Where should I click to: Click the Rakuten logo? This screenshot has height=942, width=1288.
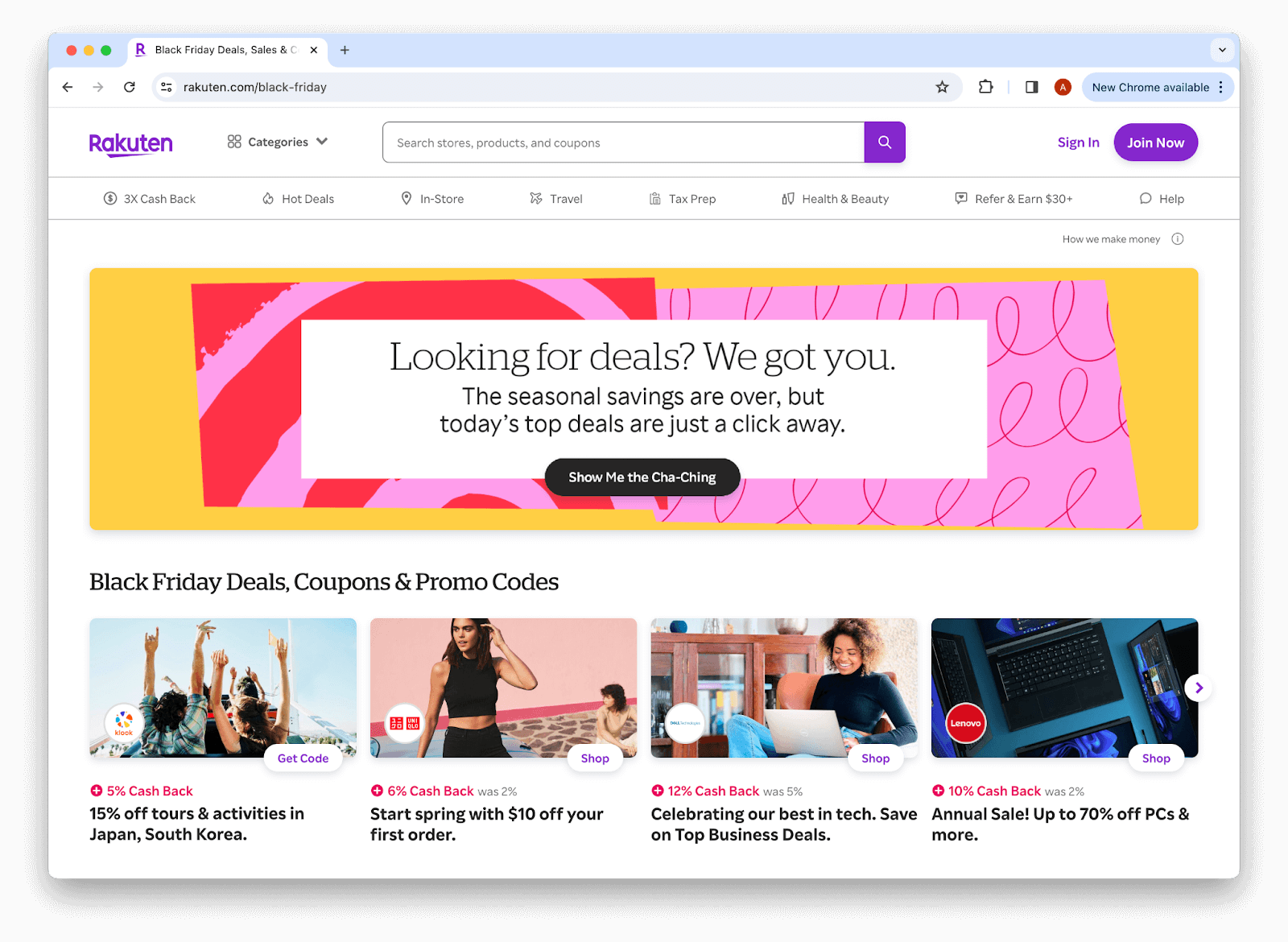tap(130, 143)
